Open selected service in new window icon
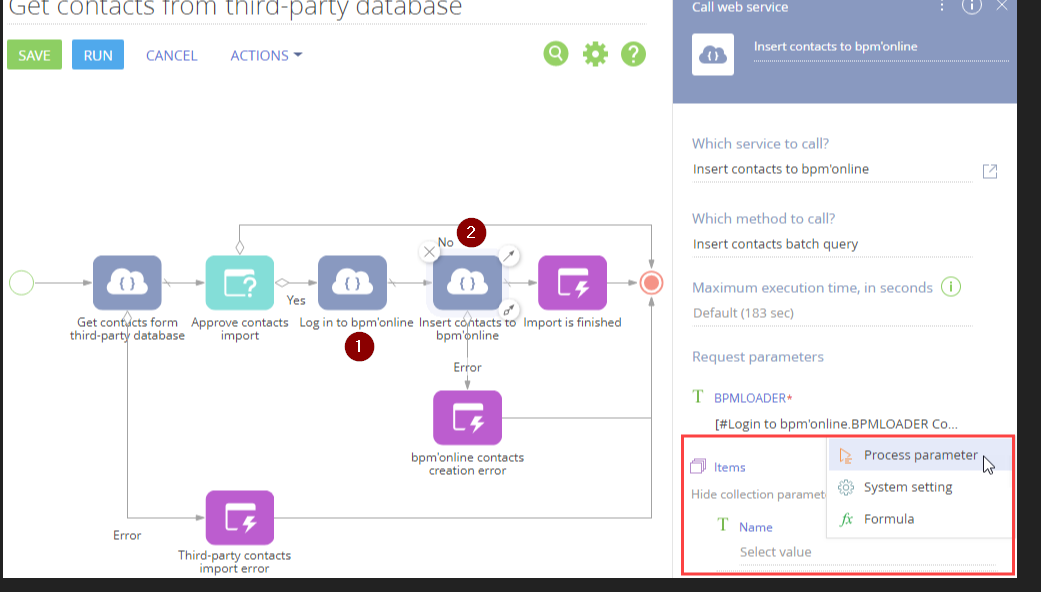1041x592 pixels. (x=990, y=171)
